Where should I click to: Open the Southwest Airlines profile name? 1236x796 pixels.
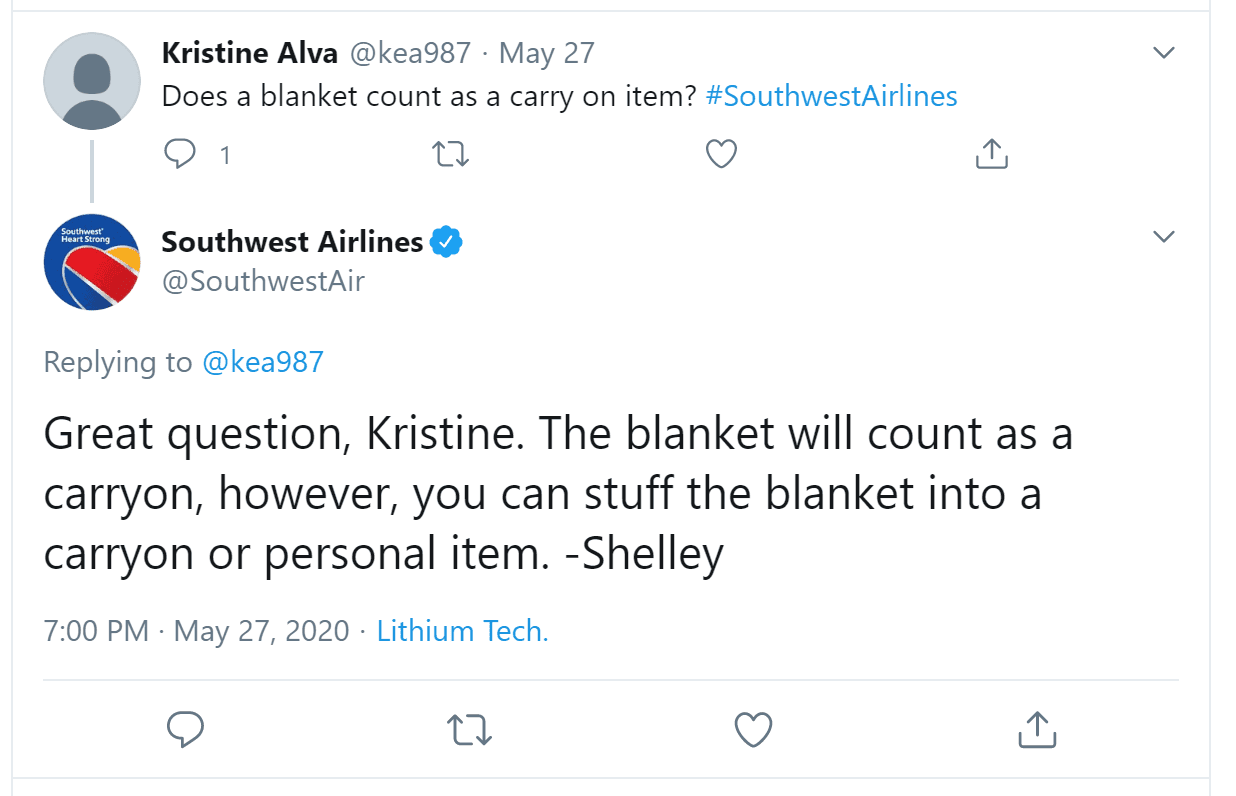[292, 242]
